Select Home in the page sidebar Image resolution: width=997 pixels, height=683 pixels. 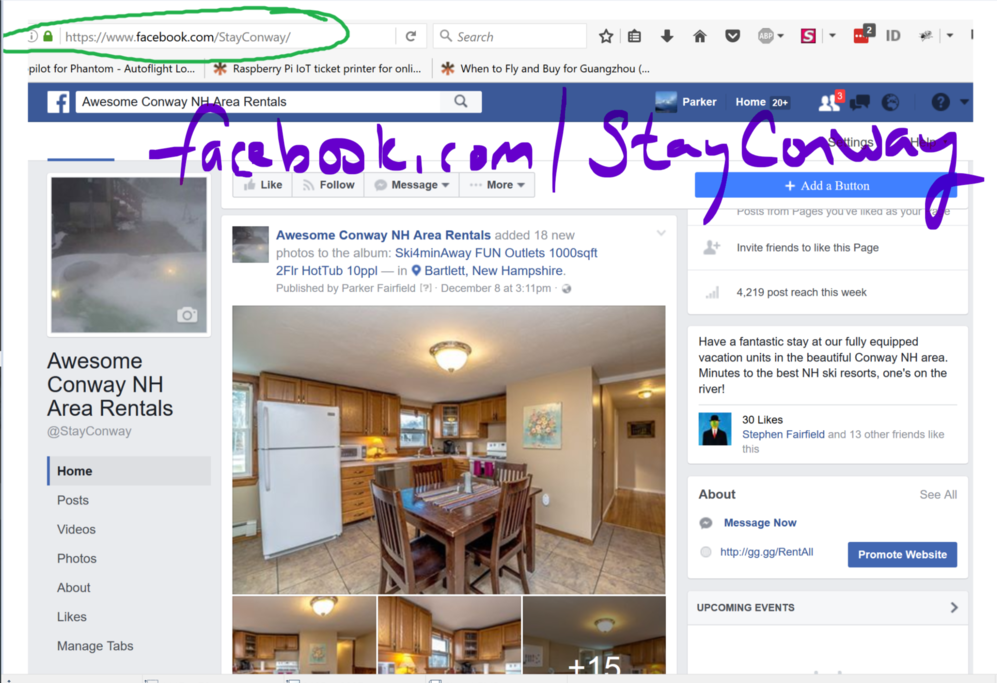pyautogui.click(x=129, y=471)
